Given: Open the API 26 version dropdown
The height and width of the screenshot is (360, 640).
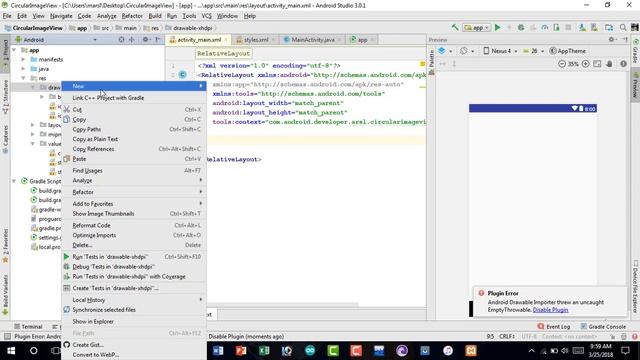Looking at the screenshot, I should tap(533, 51).
